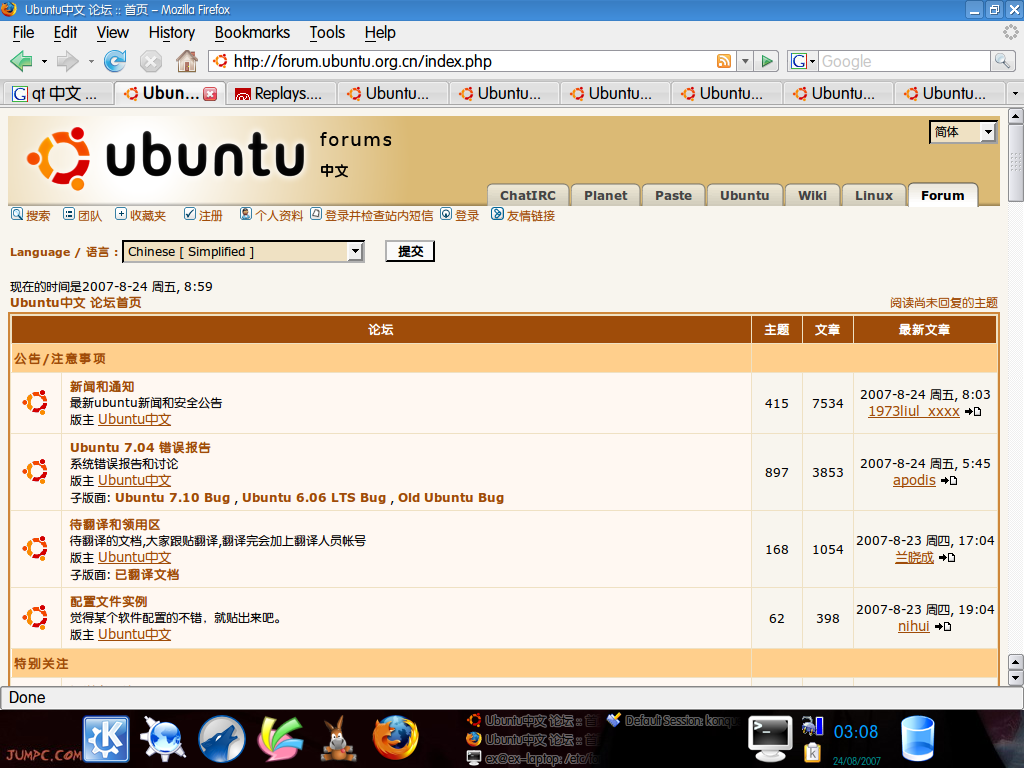Open the Old Ubuntu Bug subforum link
1024x768 pixels.
(451, 498)
